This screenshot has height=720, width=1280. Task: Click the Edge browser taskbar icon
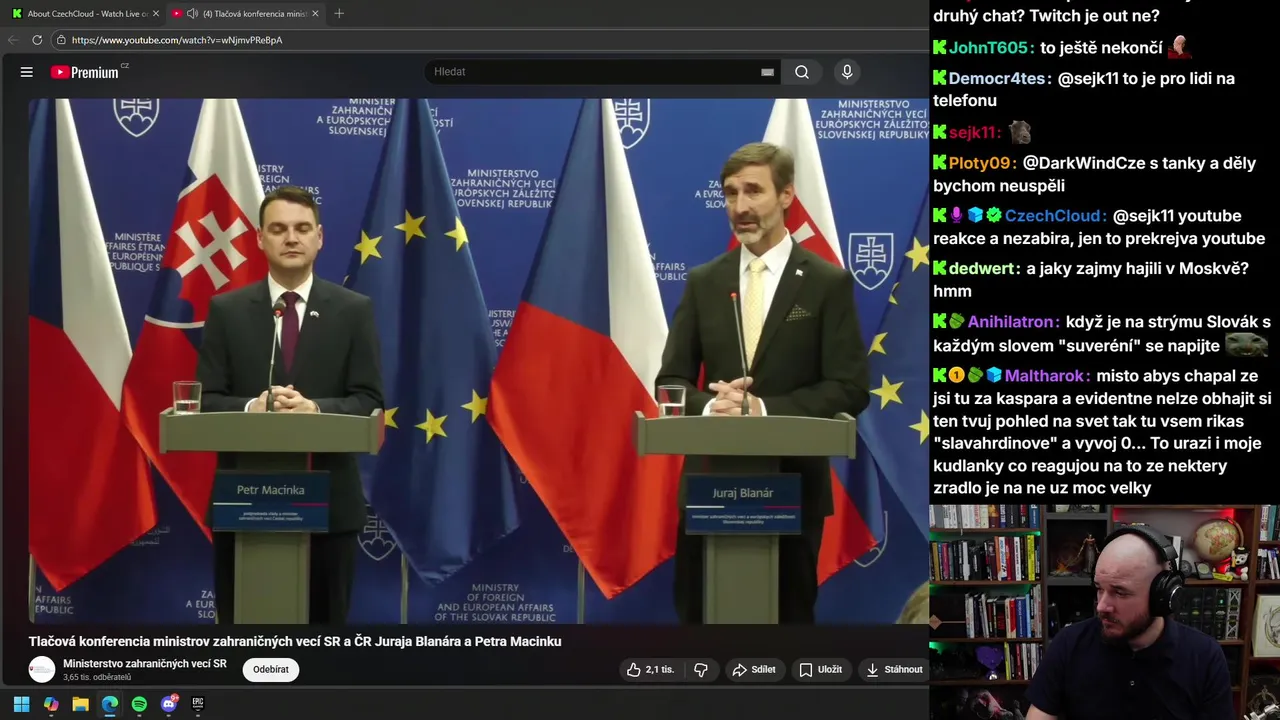[110, 704]
